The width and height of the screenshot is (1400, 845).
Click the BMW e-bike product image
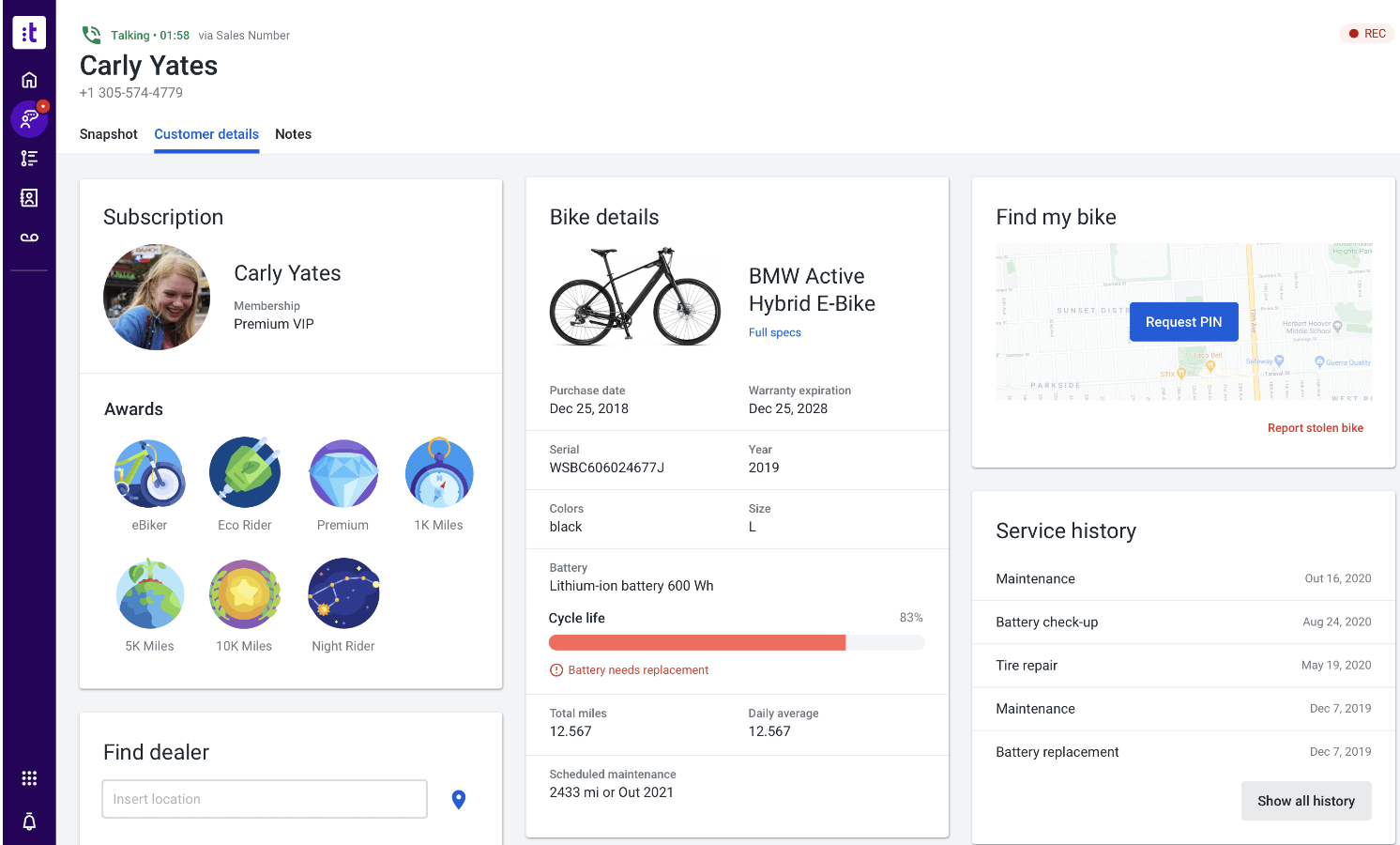coord(635,297)
